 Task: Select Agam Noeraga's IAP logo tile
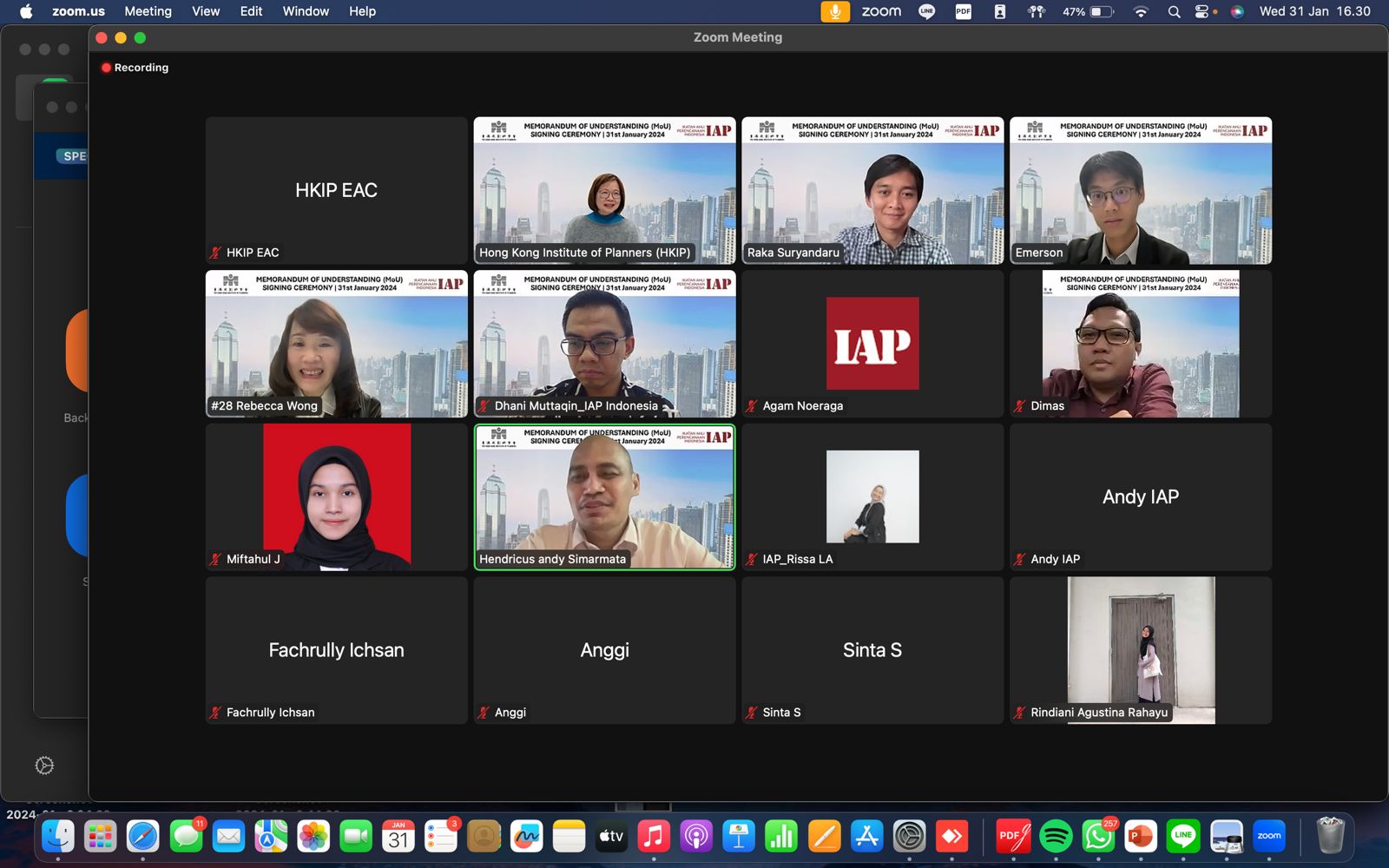(x=872, y=344)
